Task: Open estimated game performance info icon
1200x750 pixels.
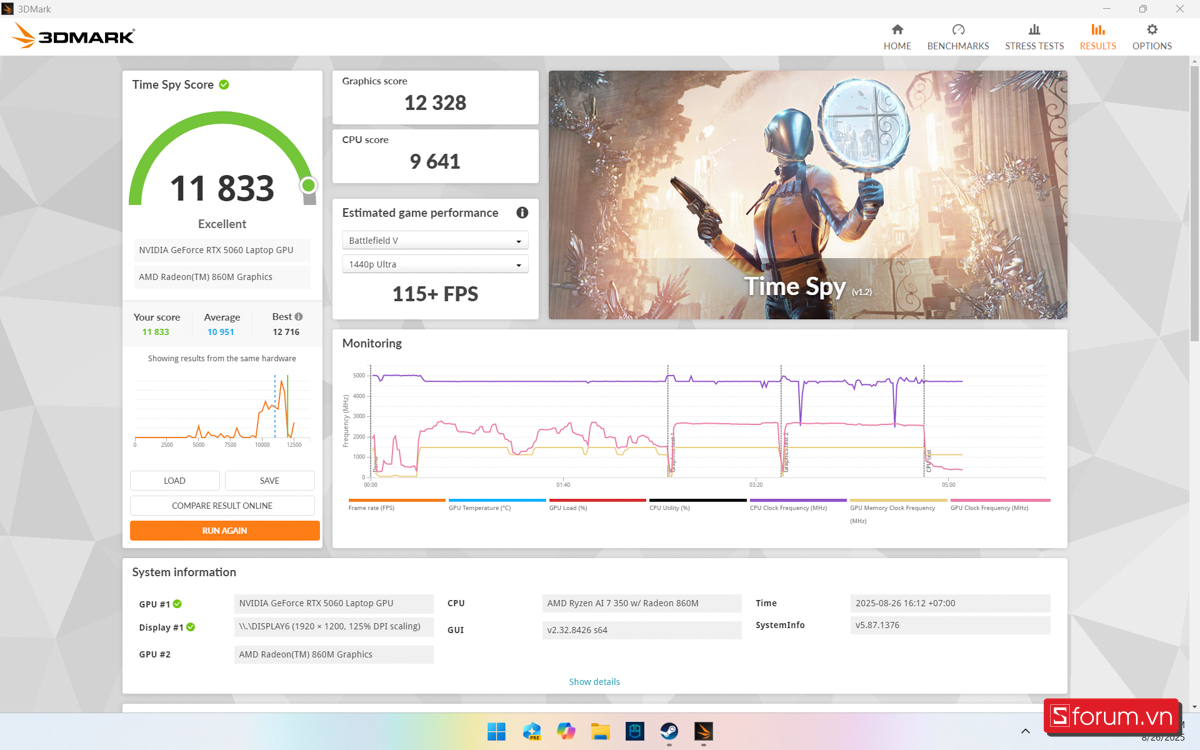Action: click(x=522, y=213)
